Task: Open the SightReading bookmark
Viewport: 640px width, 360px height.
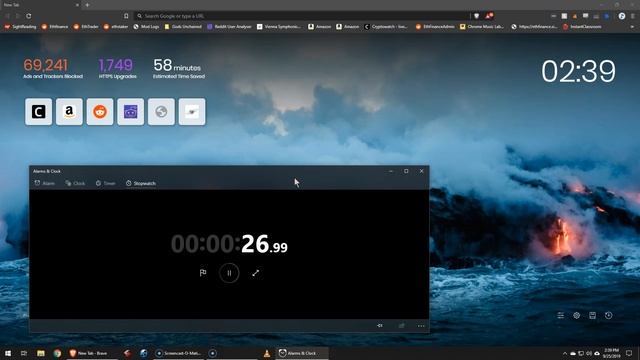Action: [20, 27]
